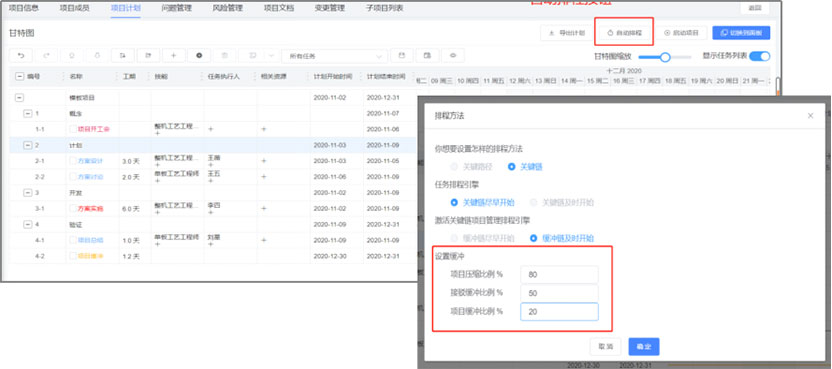Select the 缓冲链及时开始 radio option
The width and height of the screenshot is (832, 369).
[x=534, y=238]
